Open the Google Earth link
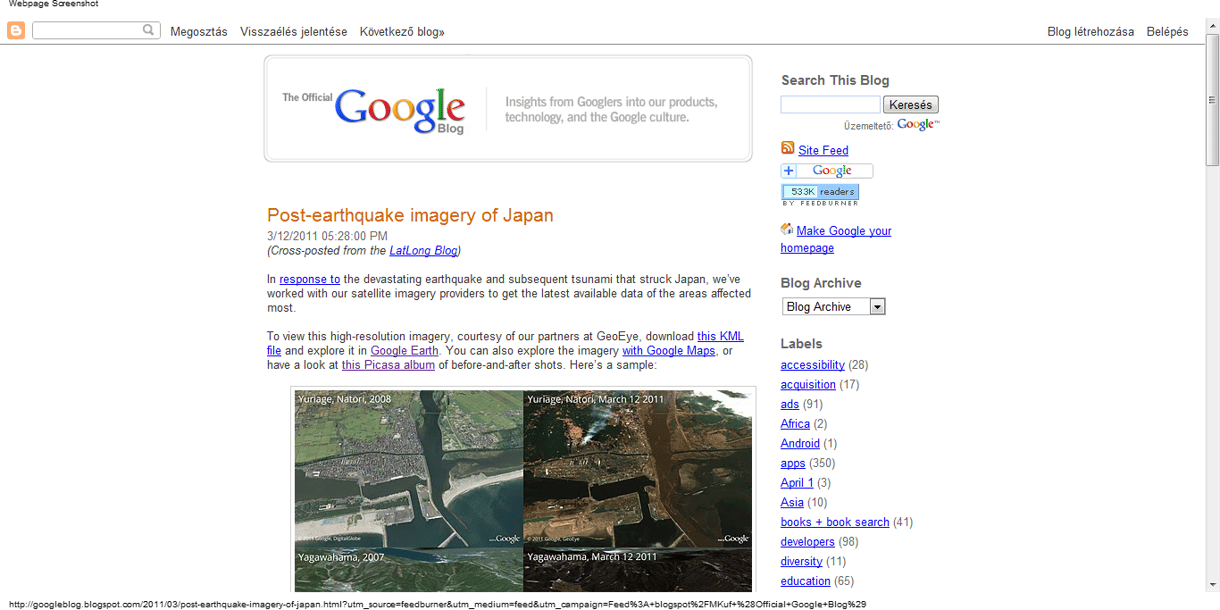Image resolution: width=1220 pixels, height=610 pixels. pos(404,351)
